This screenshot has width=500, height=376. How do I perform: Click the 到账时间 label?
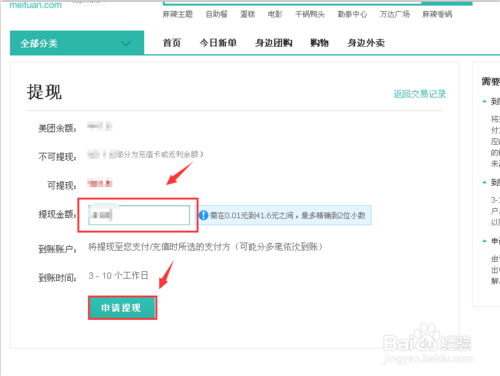(x=57, y=278)
